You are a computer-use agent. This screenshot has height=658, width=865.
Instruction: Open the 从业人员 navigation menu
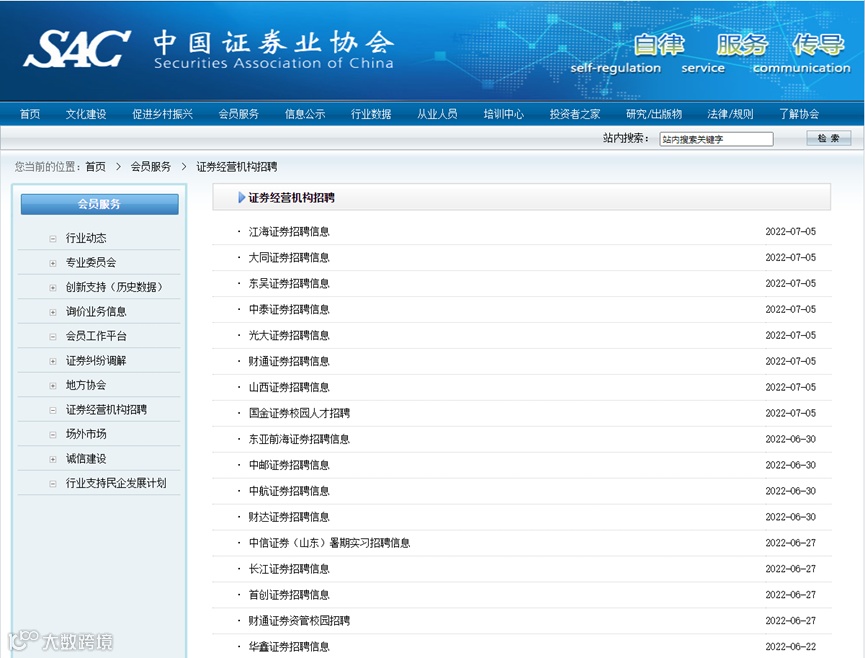coord(437,114)
